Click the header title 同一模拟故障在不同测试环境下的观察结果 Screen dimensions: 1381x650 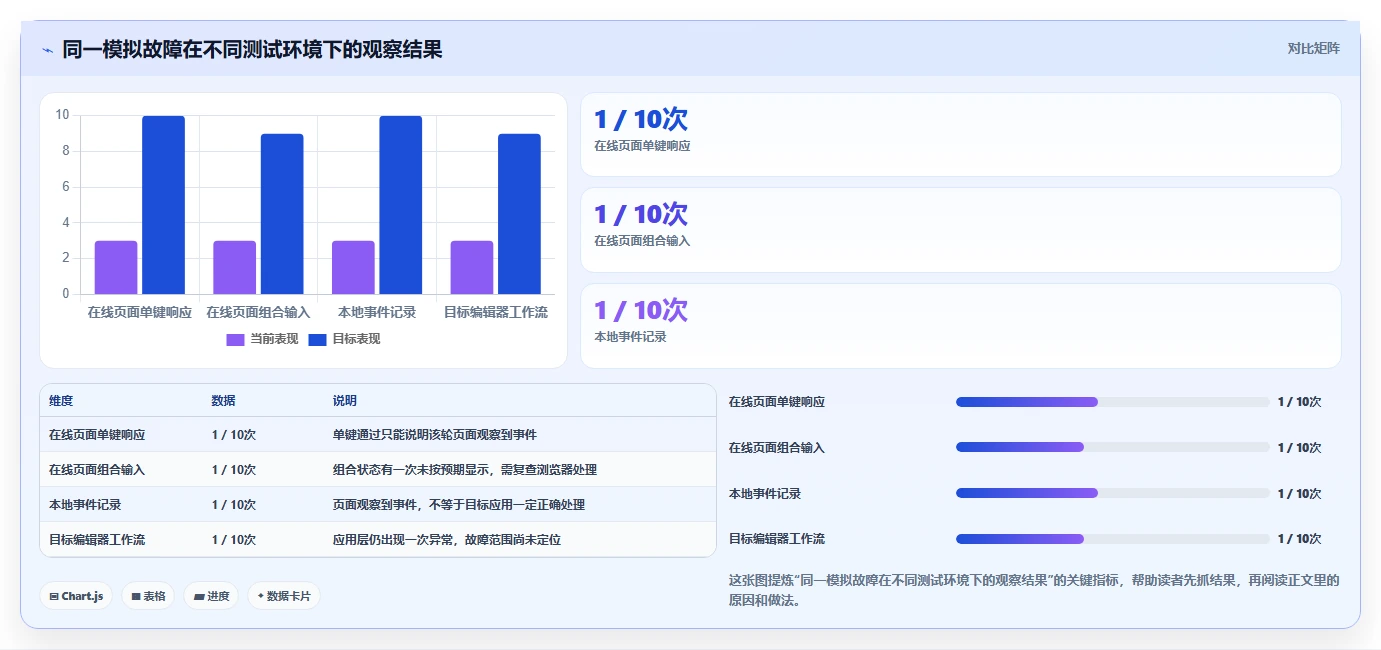[x=252, y=49]
